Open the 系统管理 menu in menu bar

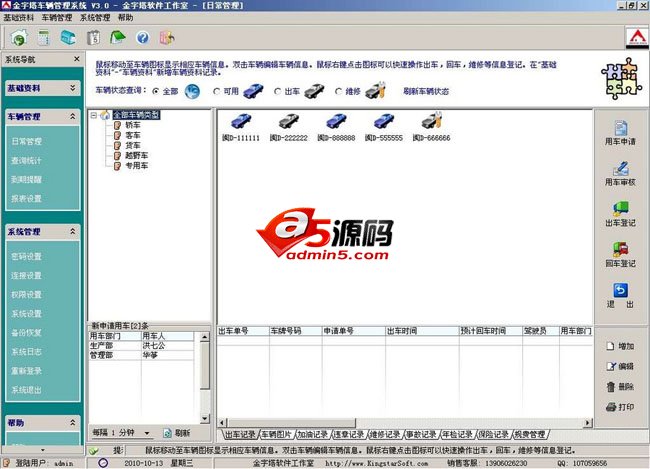pos(95,18)
